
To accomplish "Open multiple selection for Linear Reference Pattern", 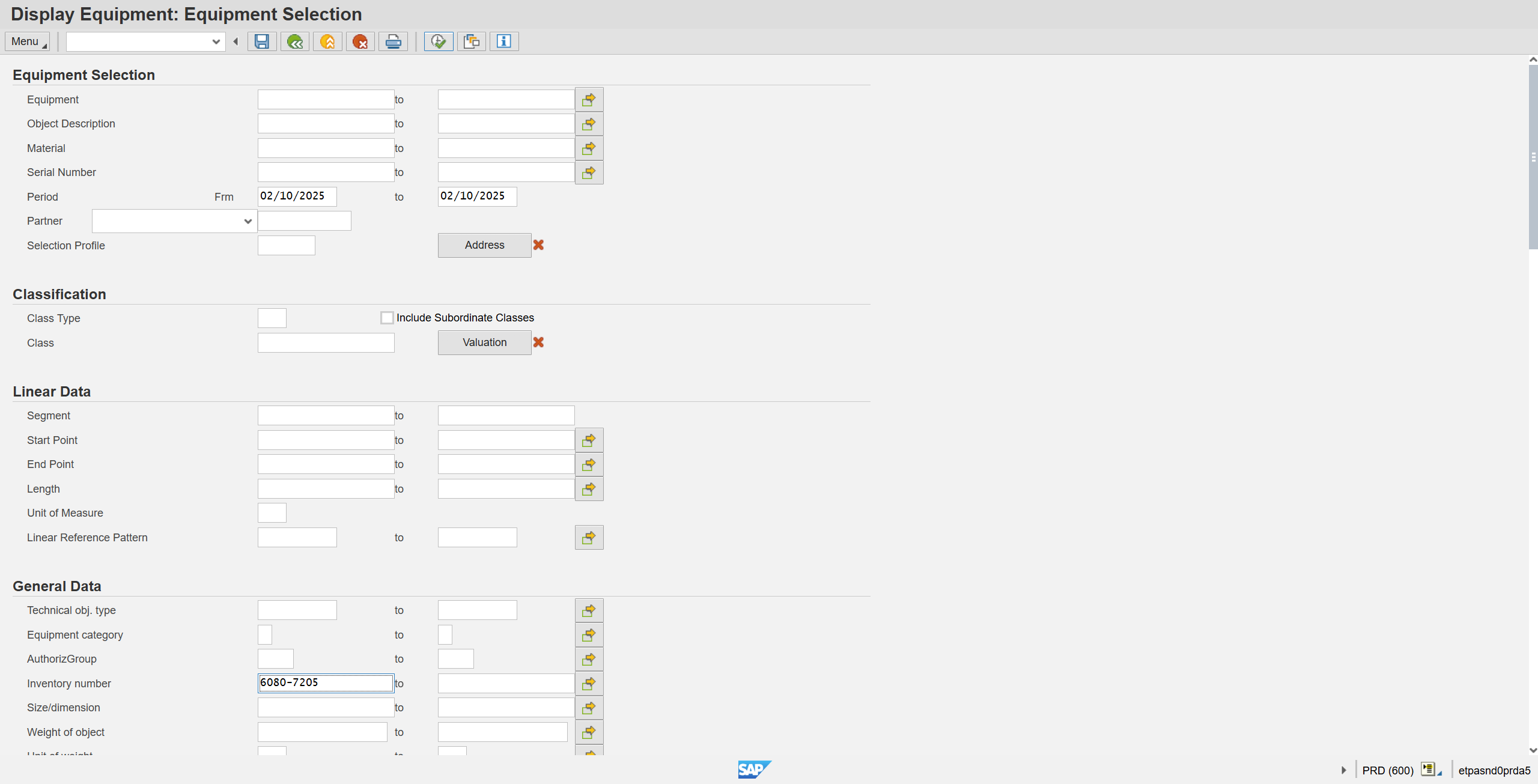I will click(x=589, y=538).
